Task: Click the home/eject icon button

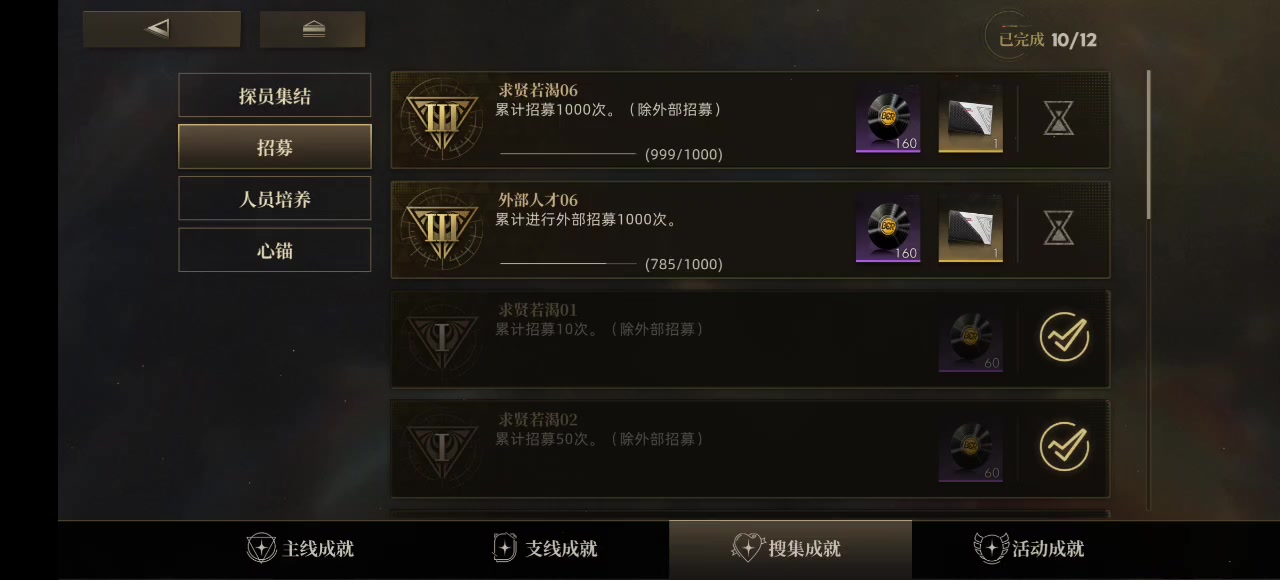Action: tap(312, 29)
